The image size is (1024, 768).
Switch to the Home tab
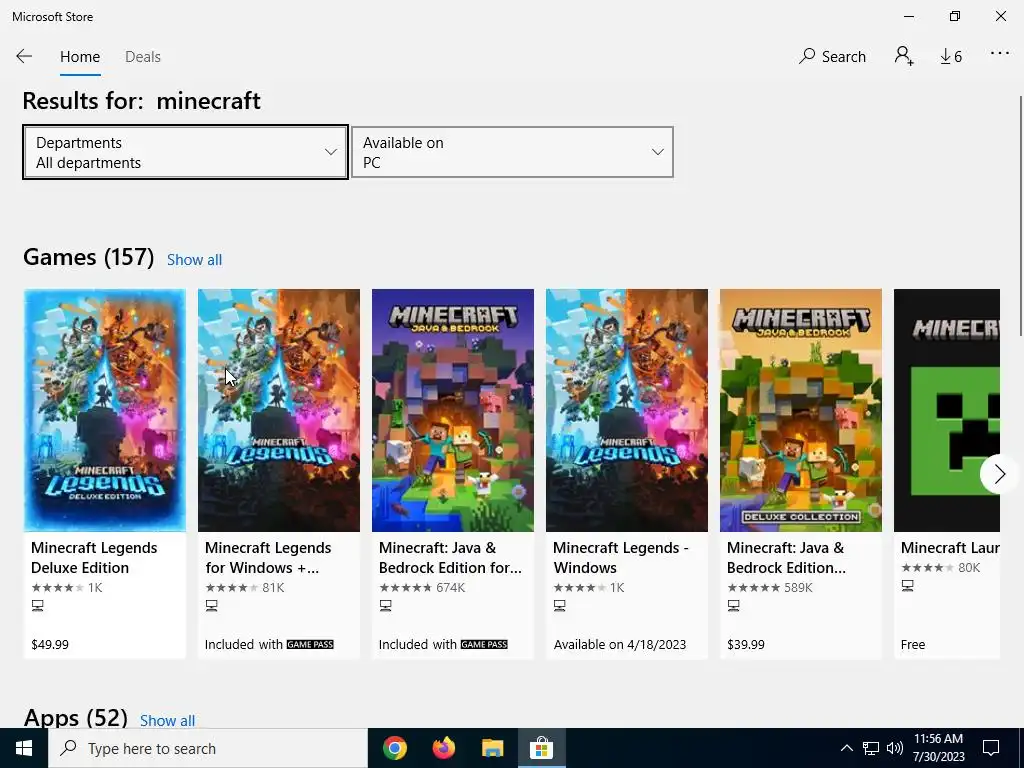(80, 57)
